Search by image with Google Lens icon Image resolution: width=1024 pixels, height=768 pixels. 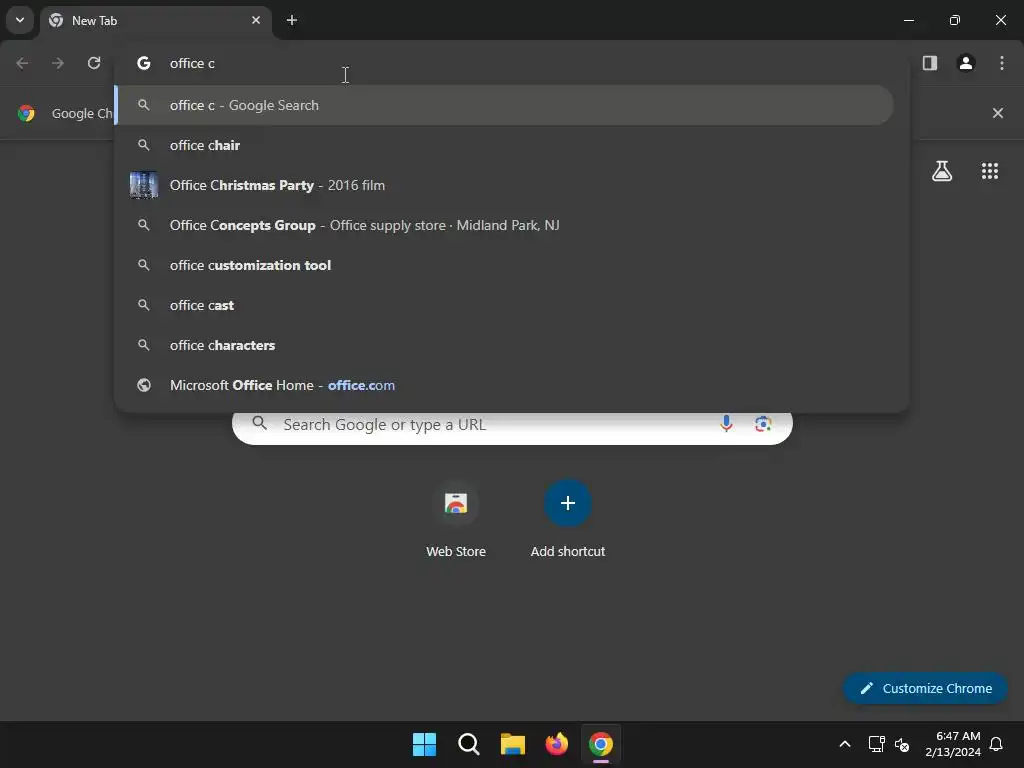763,424
